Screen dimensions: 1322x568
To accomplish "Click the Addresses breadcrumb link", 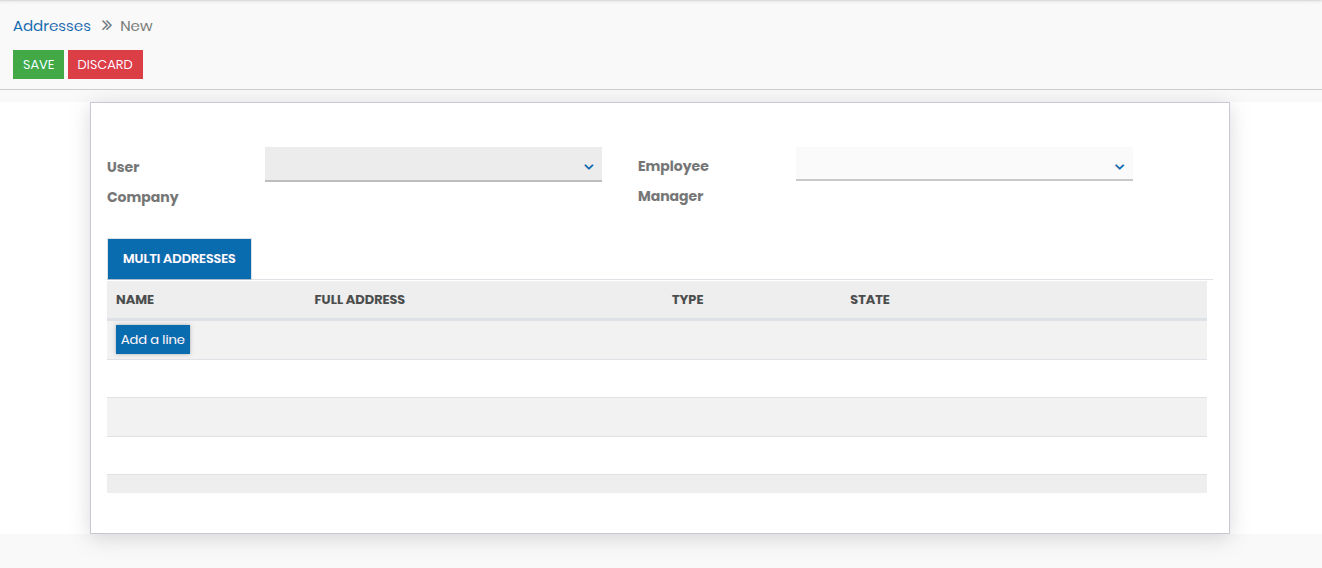I will [52, 26].
